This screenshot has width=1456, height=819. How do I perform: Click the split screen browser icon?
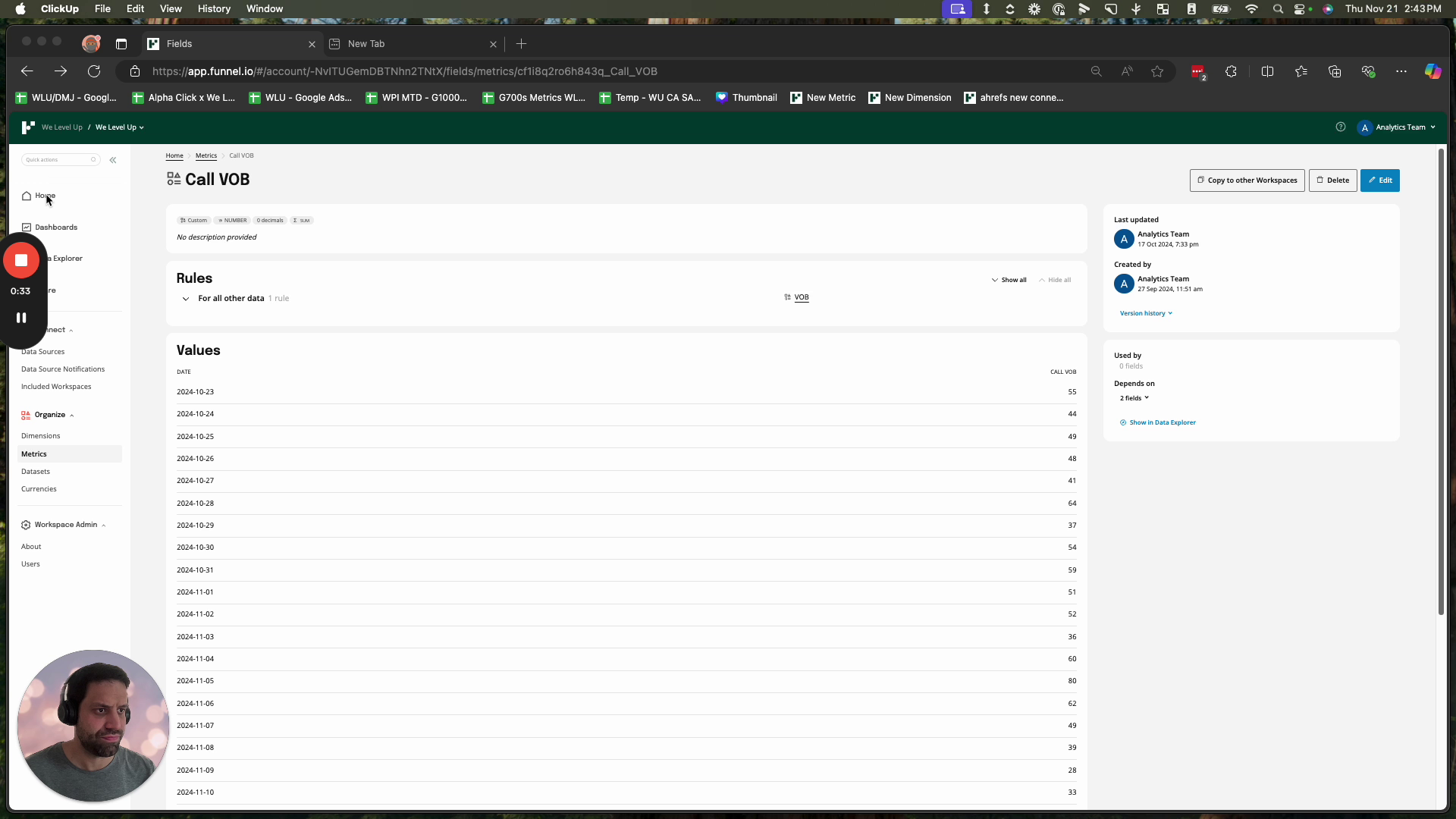pos(1267,71)
